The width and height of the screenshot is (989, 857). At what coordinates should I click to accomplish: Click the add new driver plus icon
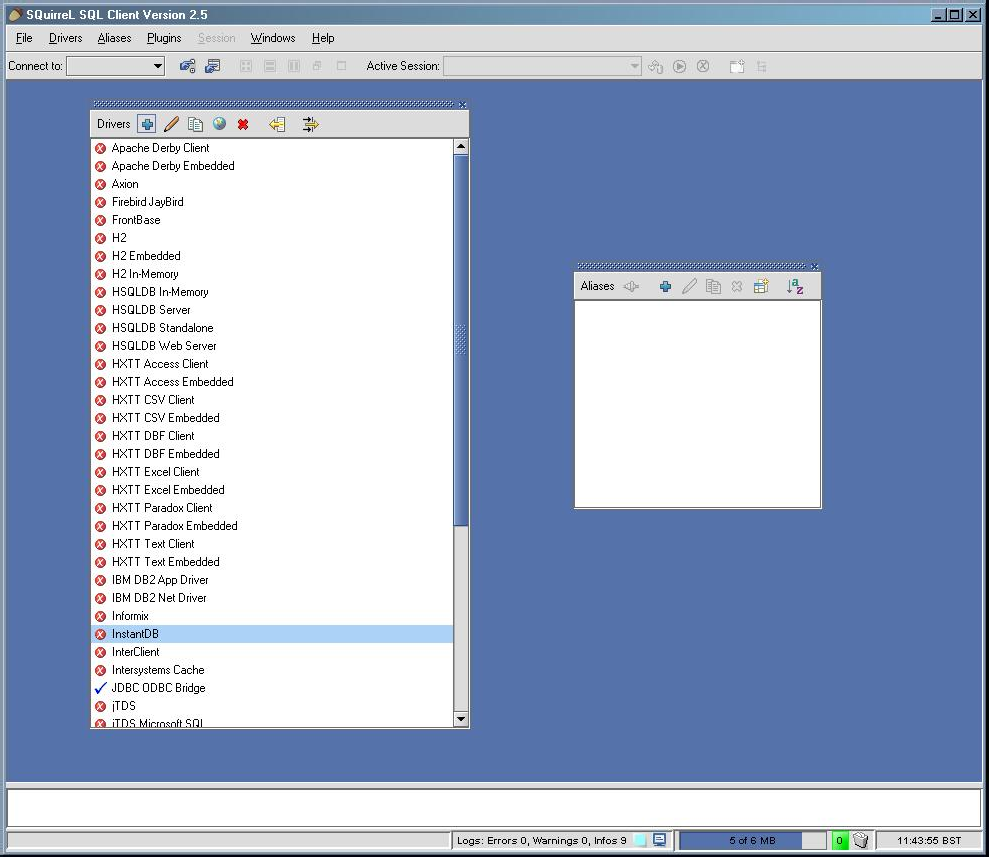click(x=147, y=124)
